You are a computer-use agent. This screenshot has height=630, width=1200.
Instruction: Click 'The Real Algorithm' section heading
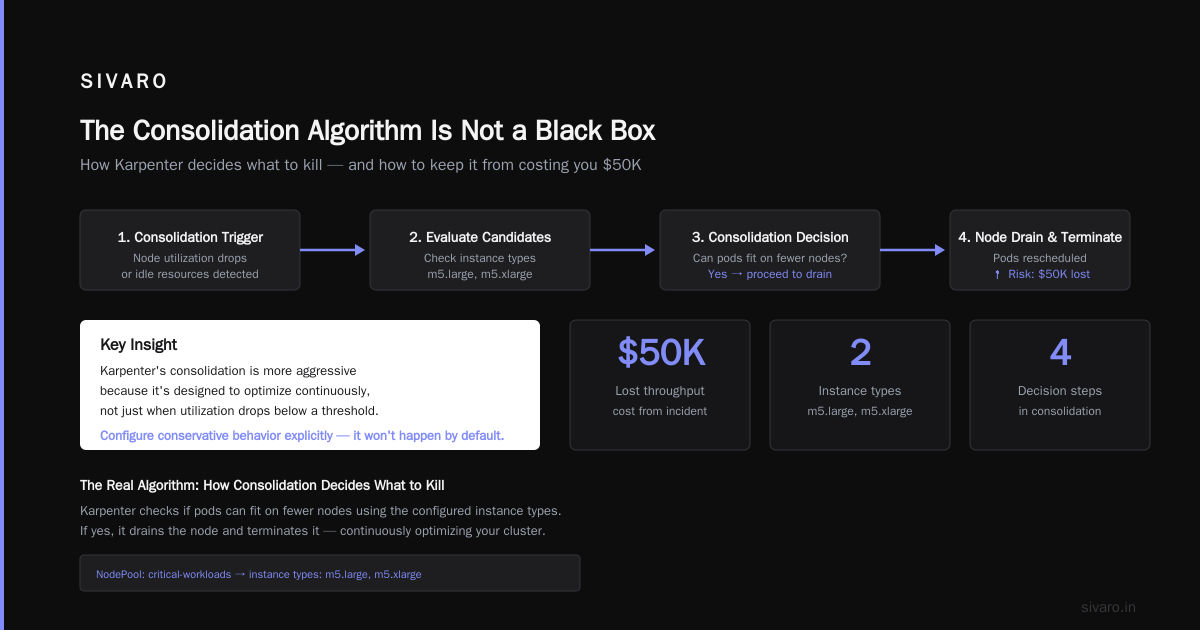click(262, 485)
